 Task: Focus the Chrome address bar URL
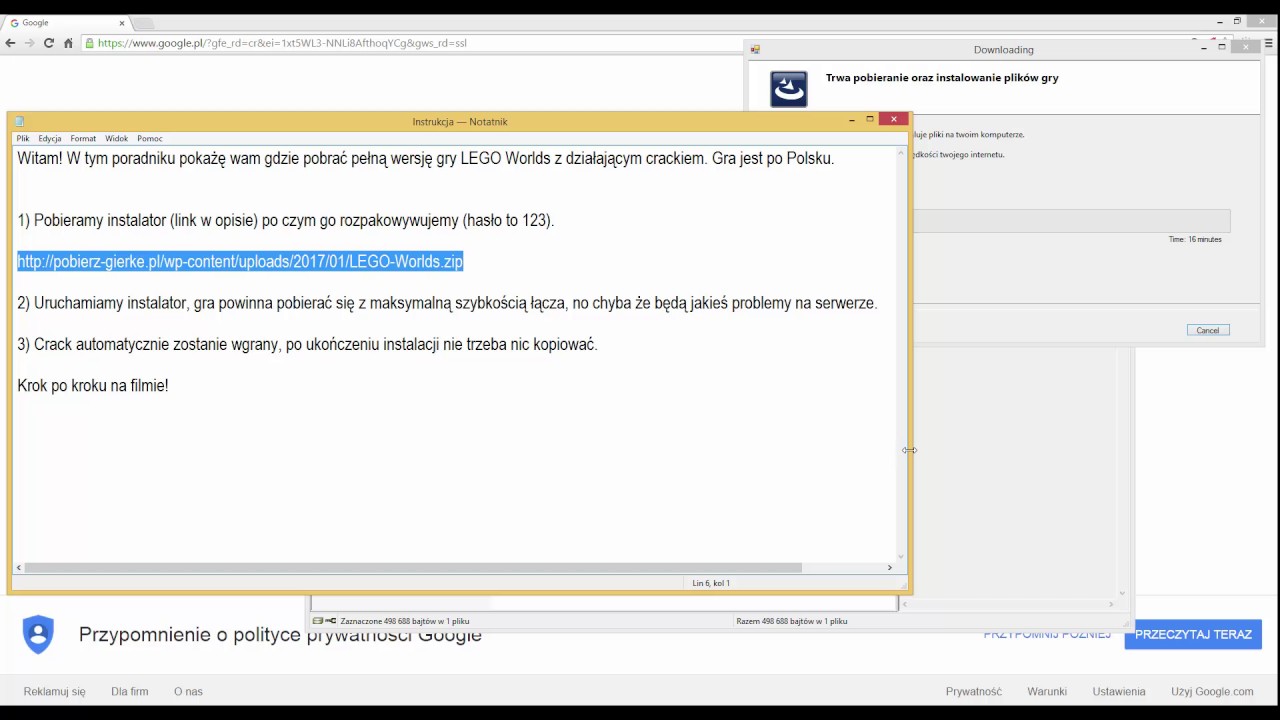[x=282, y=43]
